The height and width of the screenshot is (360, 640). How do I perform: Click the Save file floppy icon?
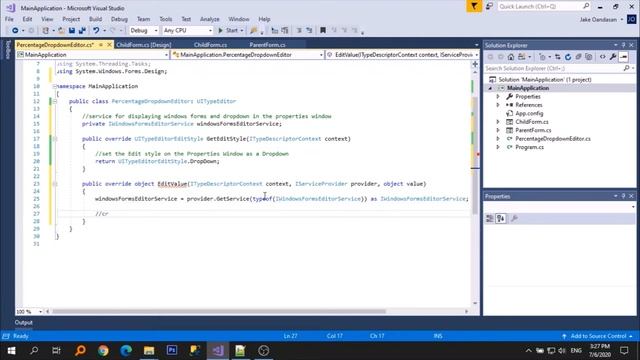tap(72, 30)
